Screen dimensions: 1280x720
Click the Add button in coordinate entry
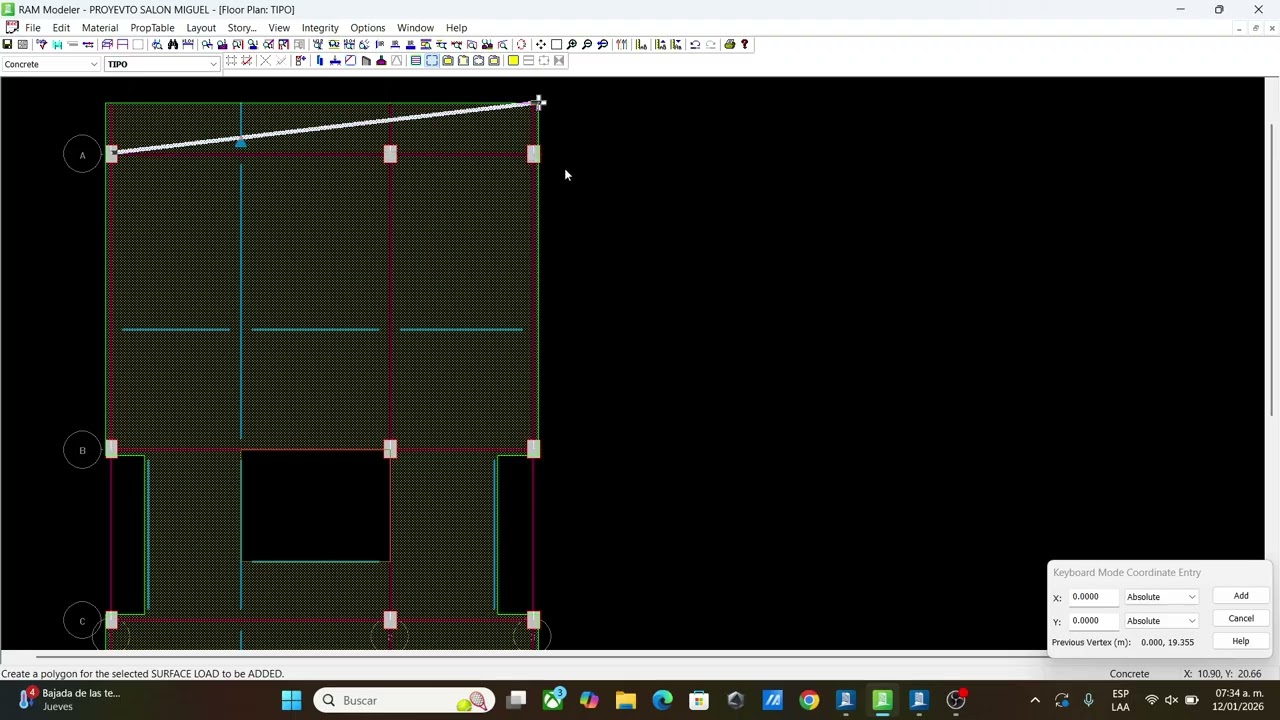1241,596
